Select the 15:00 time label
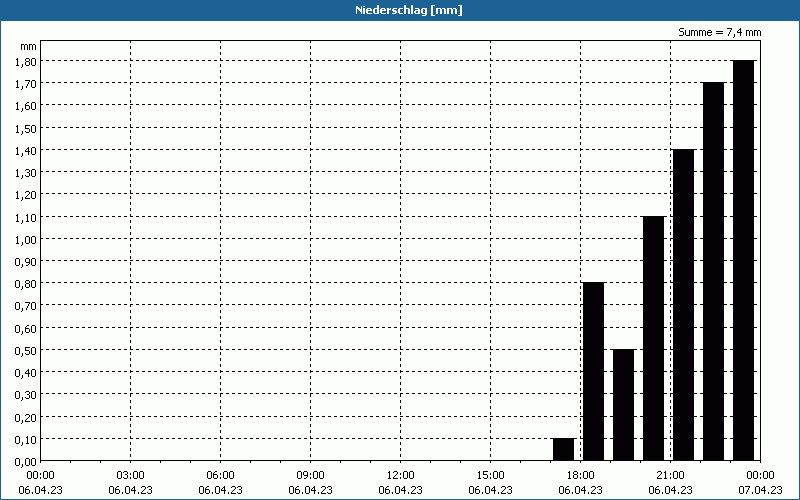The image size is (800, 500). pyautogui.click(x=490, y=476)
